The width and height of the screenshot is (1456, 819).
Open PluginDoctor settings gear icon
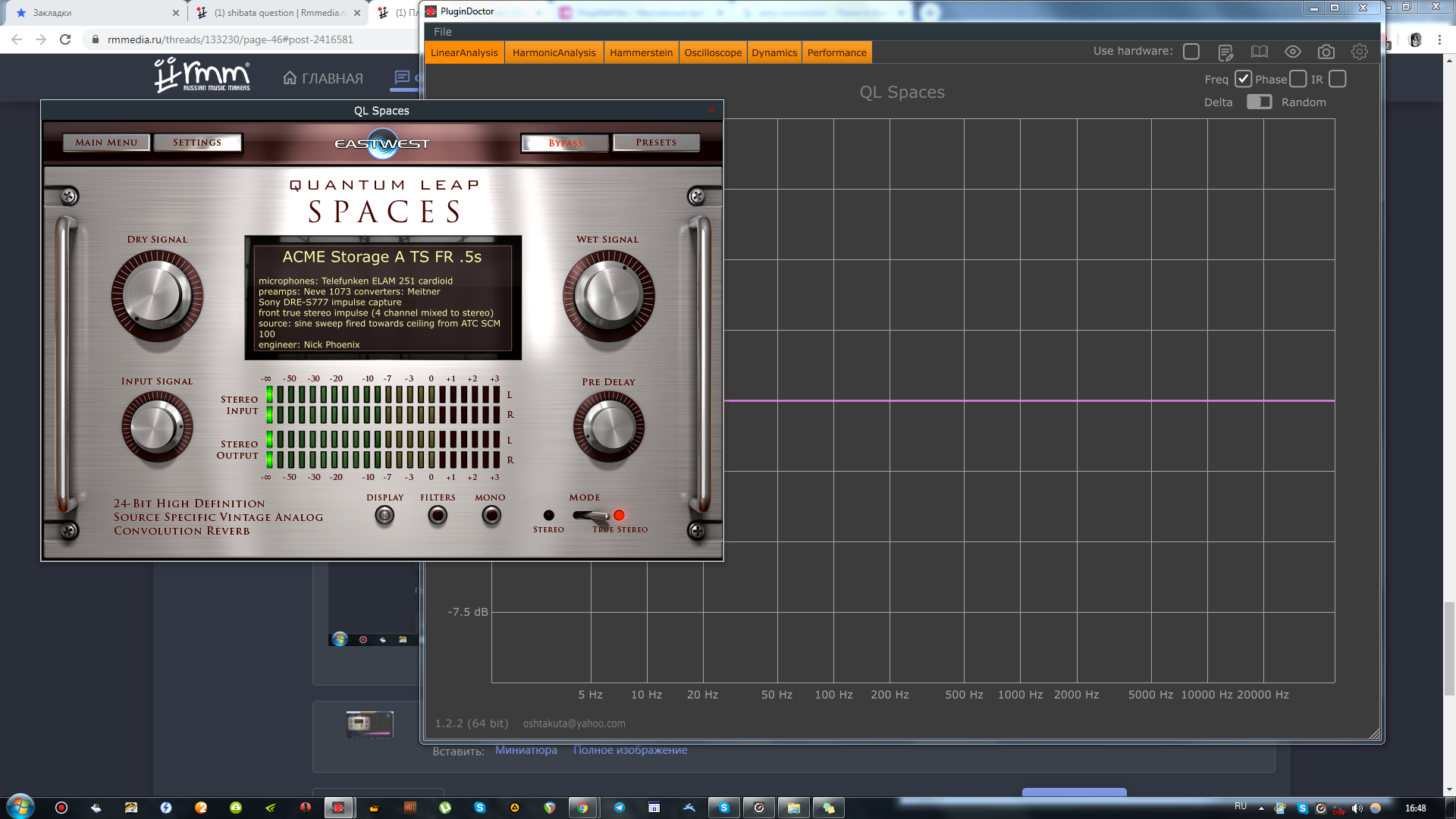[1359, 52]
